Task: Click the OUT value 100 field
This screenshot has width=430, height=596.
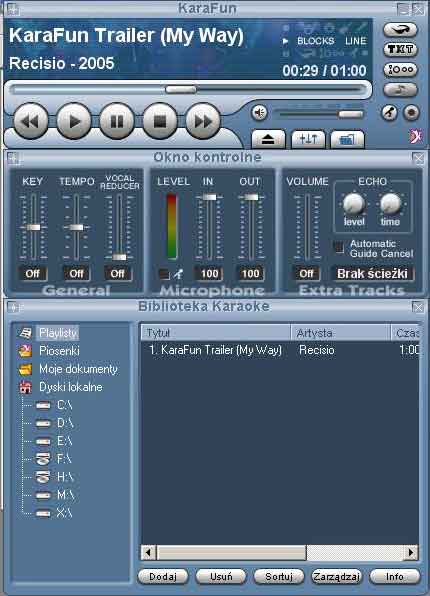Action: click(250, 274)
